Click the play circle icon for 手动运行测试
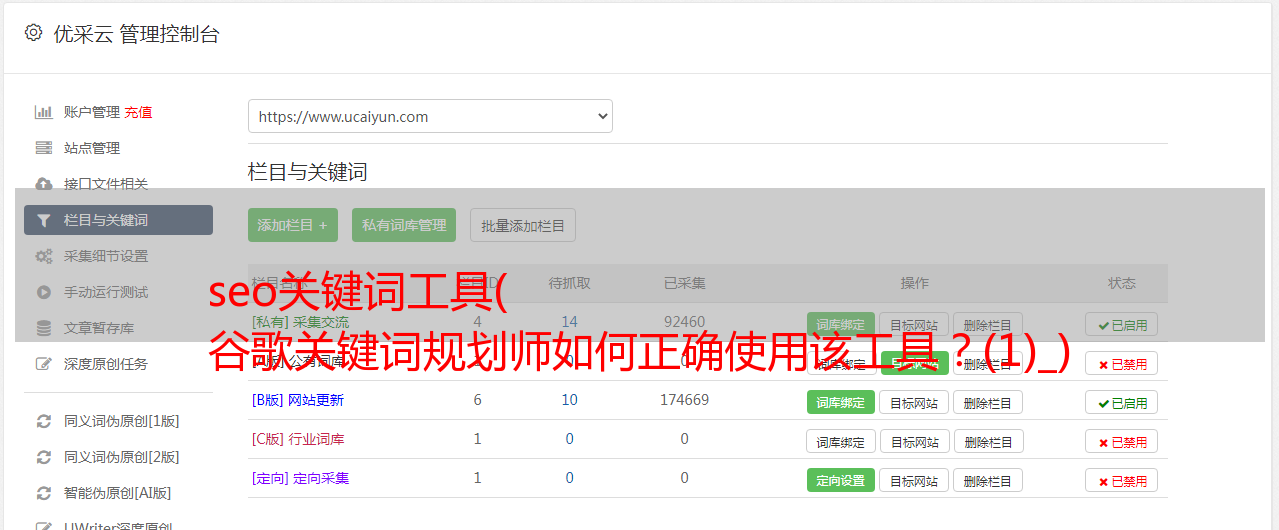Image resolution: width=1279 pixels, height=530 pixels. point(44,292)
